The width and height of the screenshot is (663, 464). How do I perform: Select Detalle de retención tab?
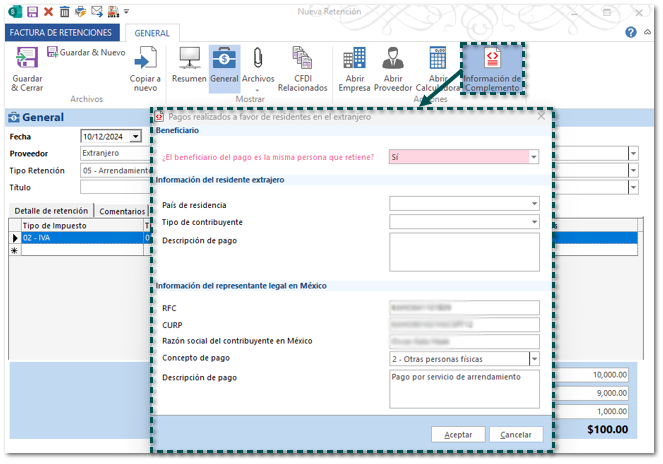(51, 211)
